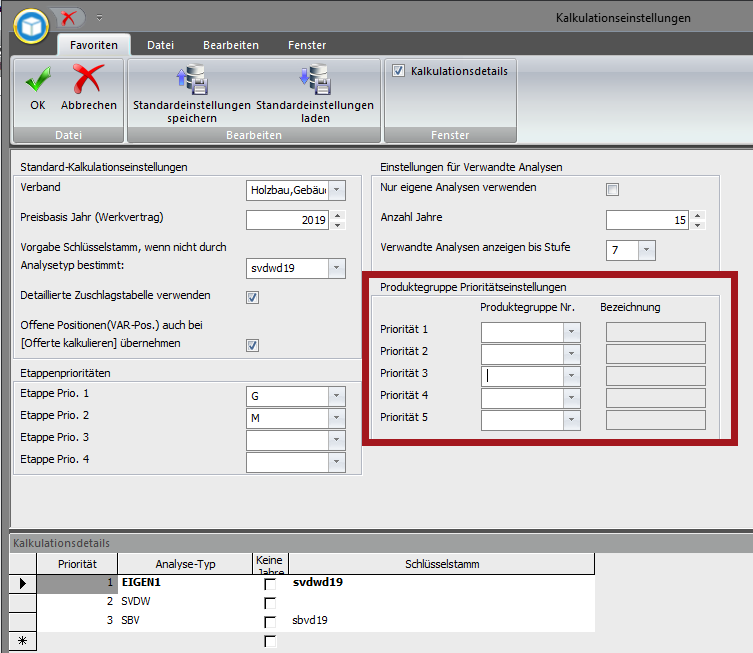Click the Priorität 1 Bezeichnung field

click(x=656, y=332)
